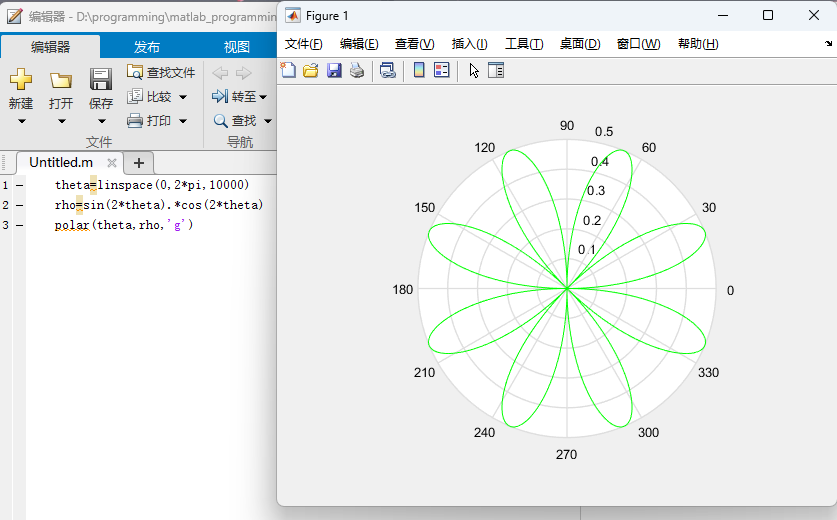Click Open File icon in Figure toolbar

(311, 70)
